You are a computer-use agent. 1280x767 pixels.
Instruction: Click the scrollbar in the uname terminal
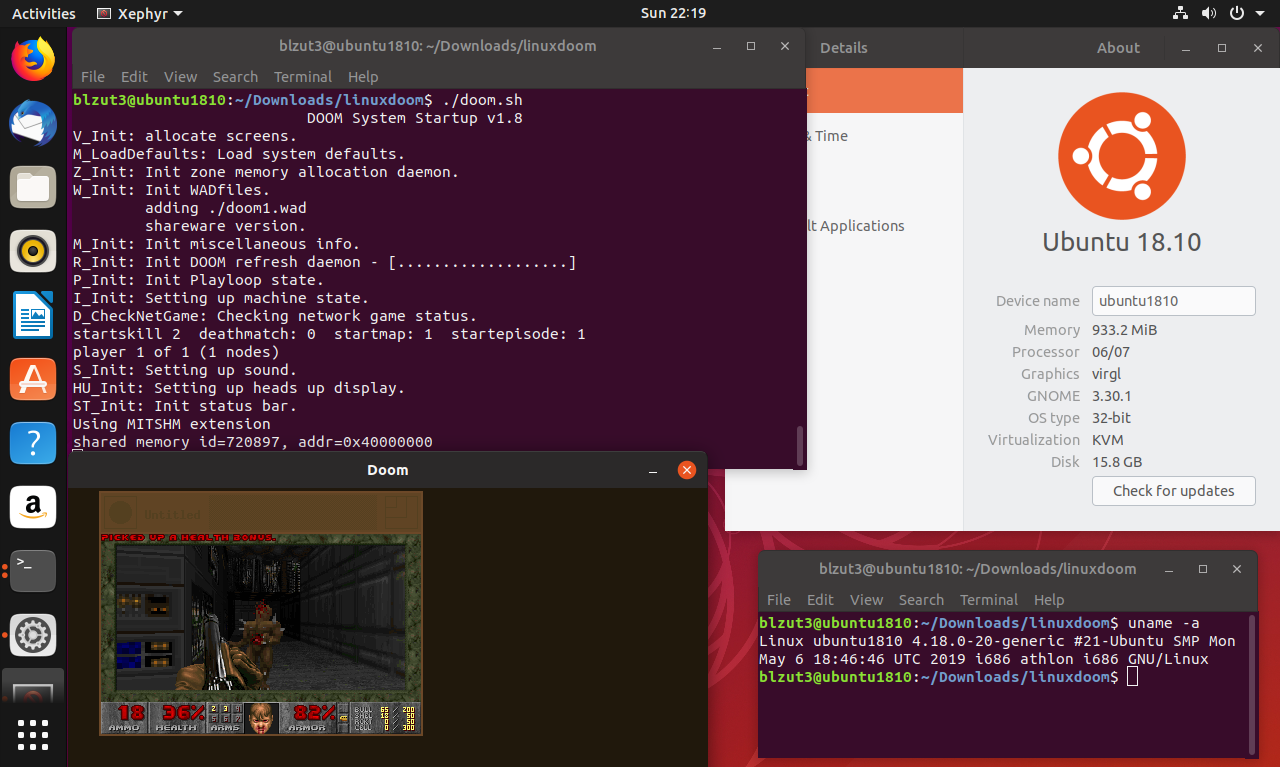point(1251,686)
